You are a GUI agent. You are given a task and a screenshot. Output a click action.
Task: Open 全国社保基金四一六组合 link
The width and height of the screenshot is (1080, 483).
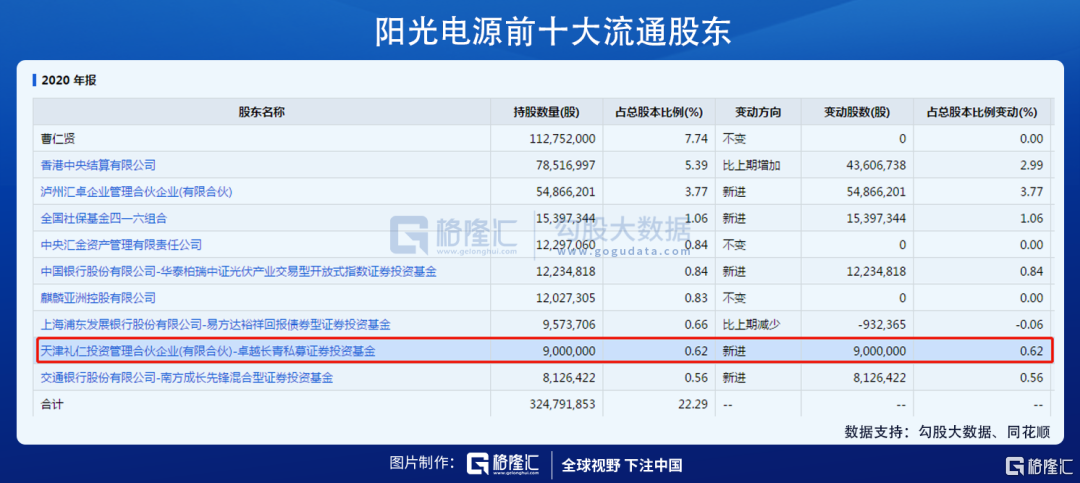pyautogui.click(x=103, y=219)
